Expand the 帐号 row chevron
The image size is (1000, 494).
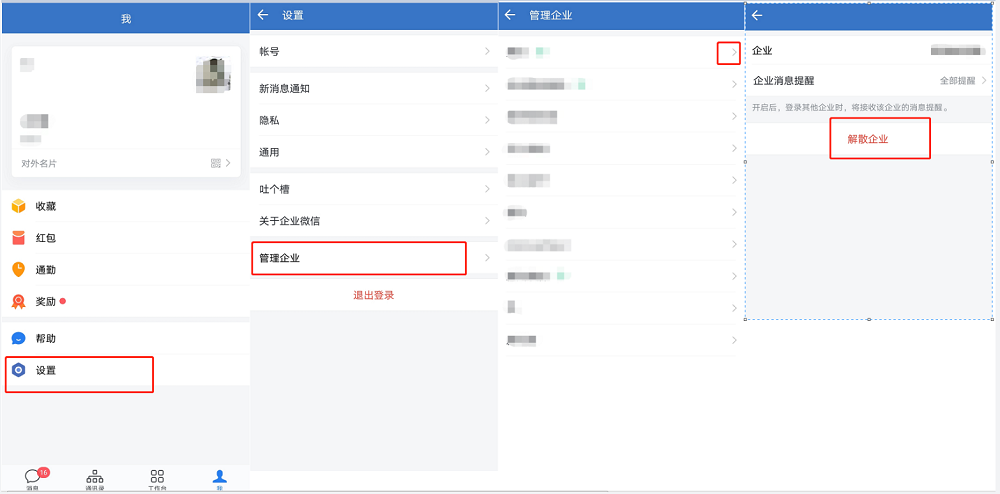(x=487, y=51)
